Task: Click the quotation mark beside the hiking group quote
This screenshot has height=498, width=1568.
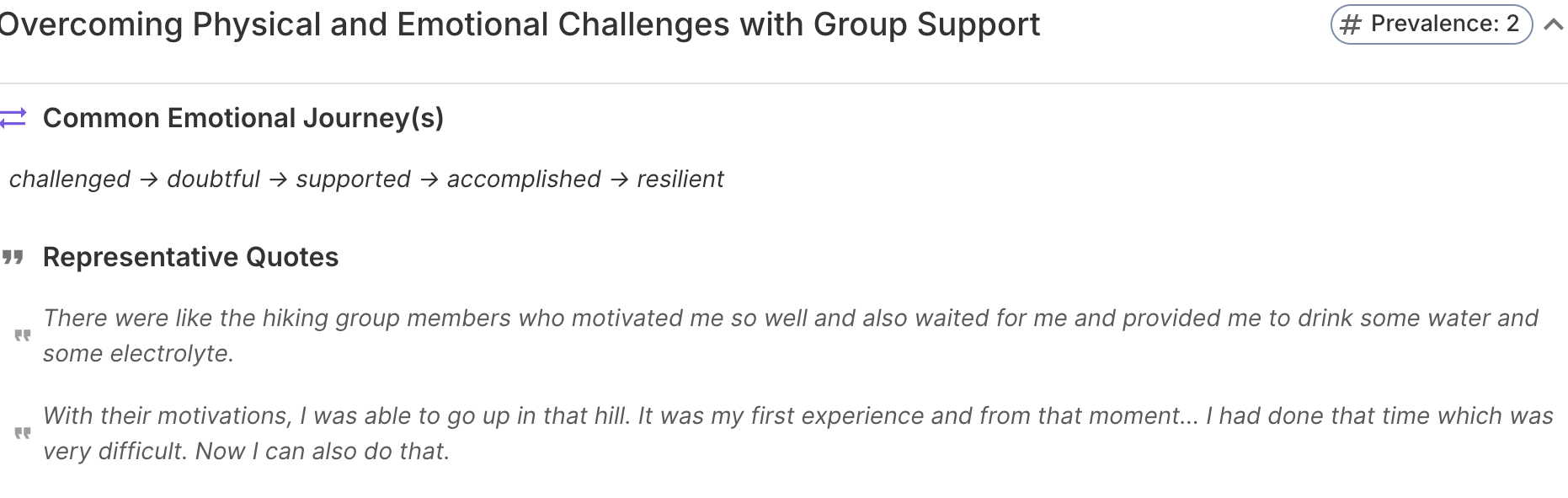Action: pos(23,335)
